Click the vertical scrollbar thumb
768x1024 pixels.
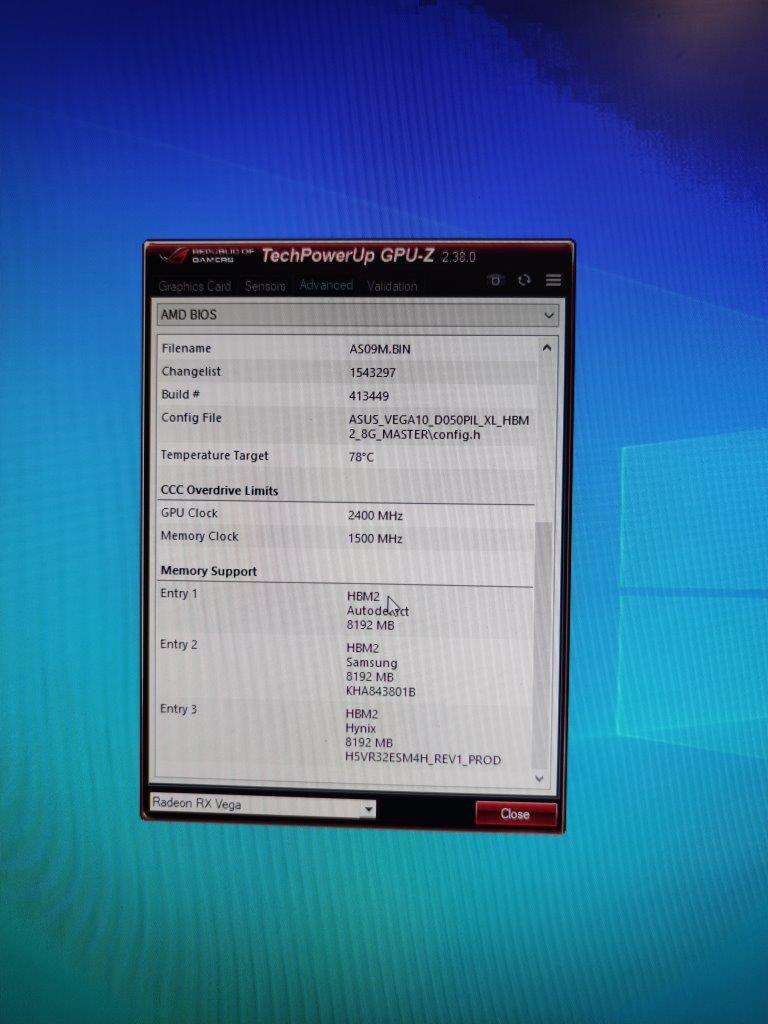click(x=543, y=640)
